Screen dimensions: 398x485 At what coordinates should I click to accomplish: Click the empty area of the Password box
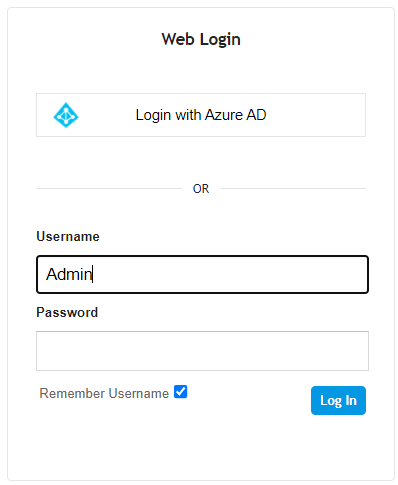[202, 351]
